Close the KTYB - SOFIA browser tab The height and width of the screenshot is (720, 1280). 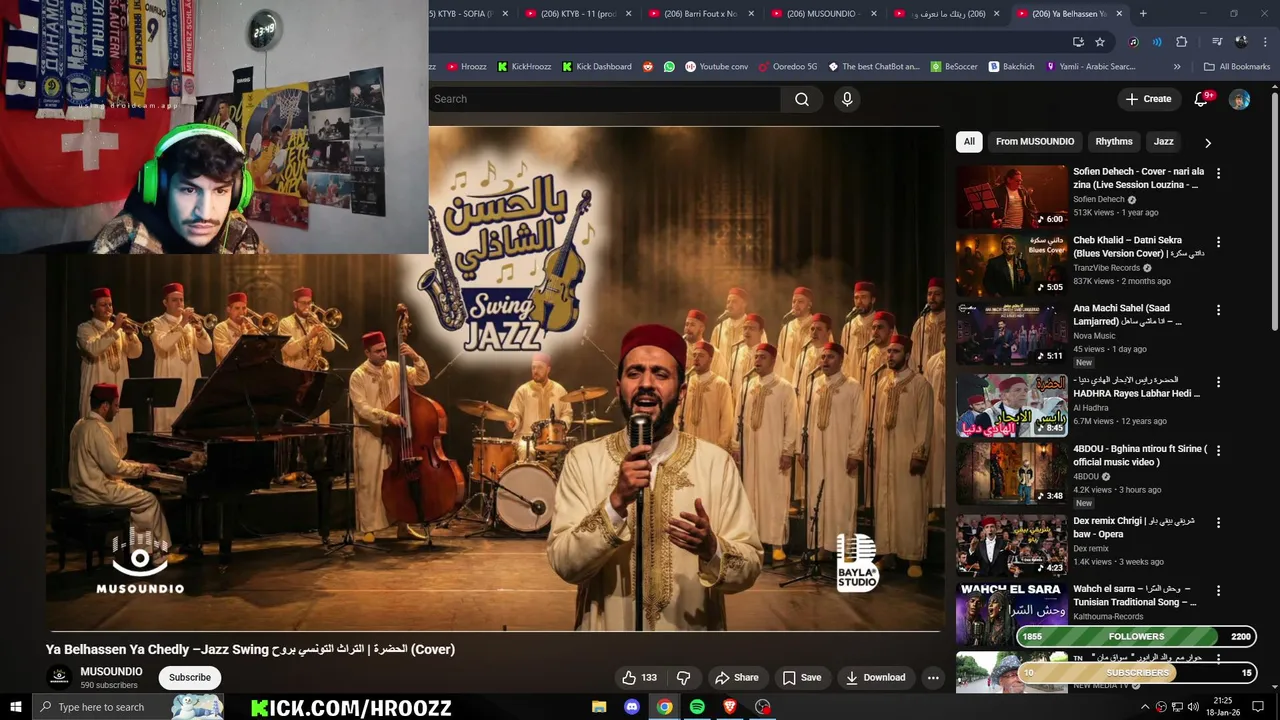click(505, 14)
